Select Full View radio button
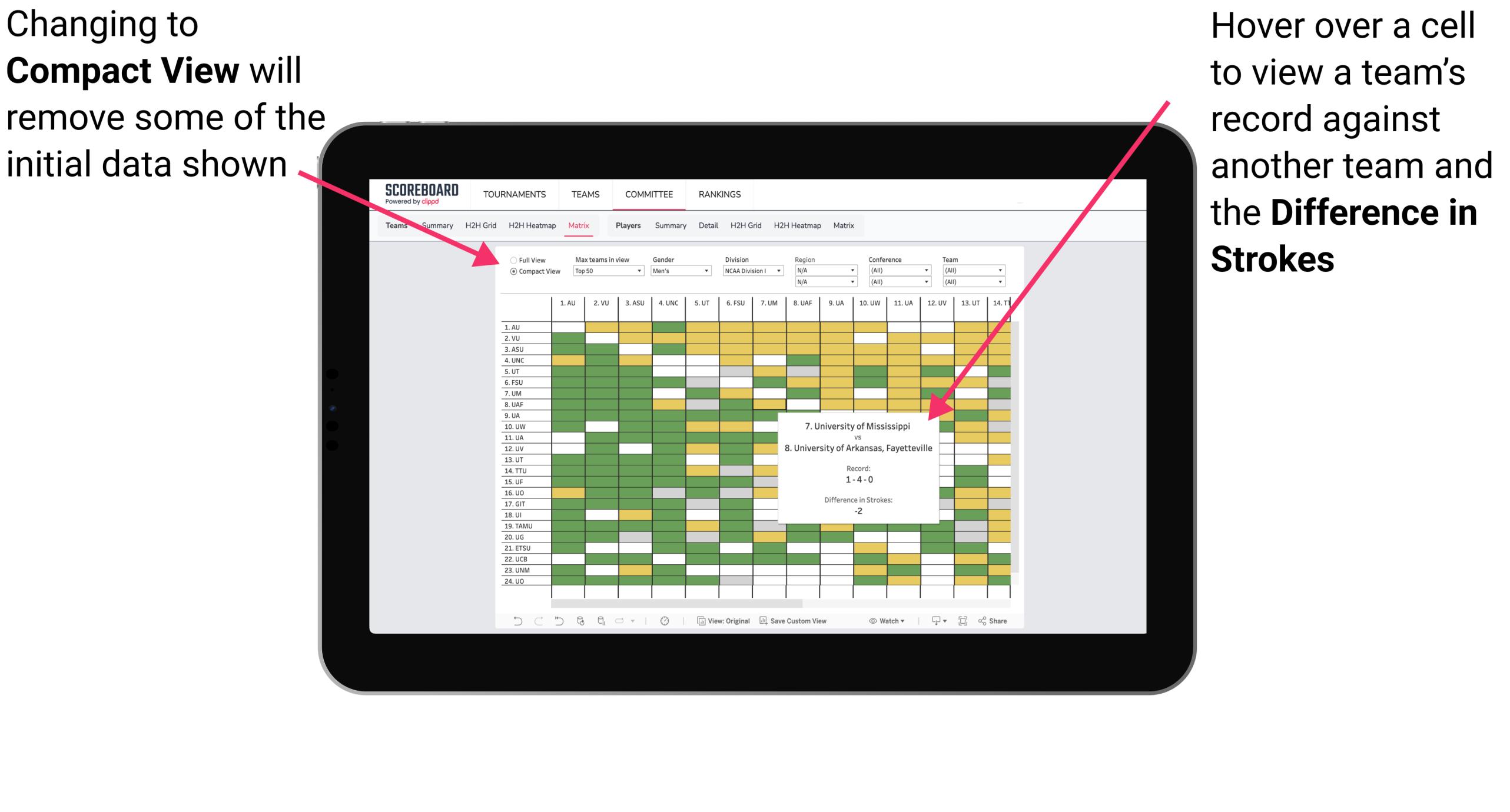This screenshot has width=1510, height=812. 511,261
